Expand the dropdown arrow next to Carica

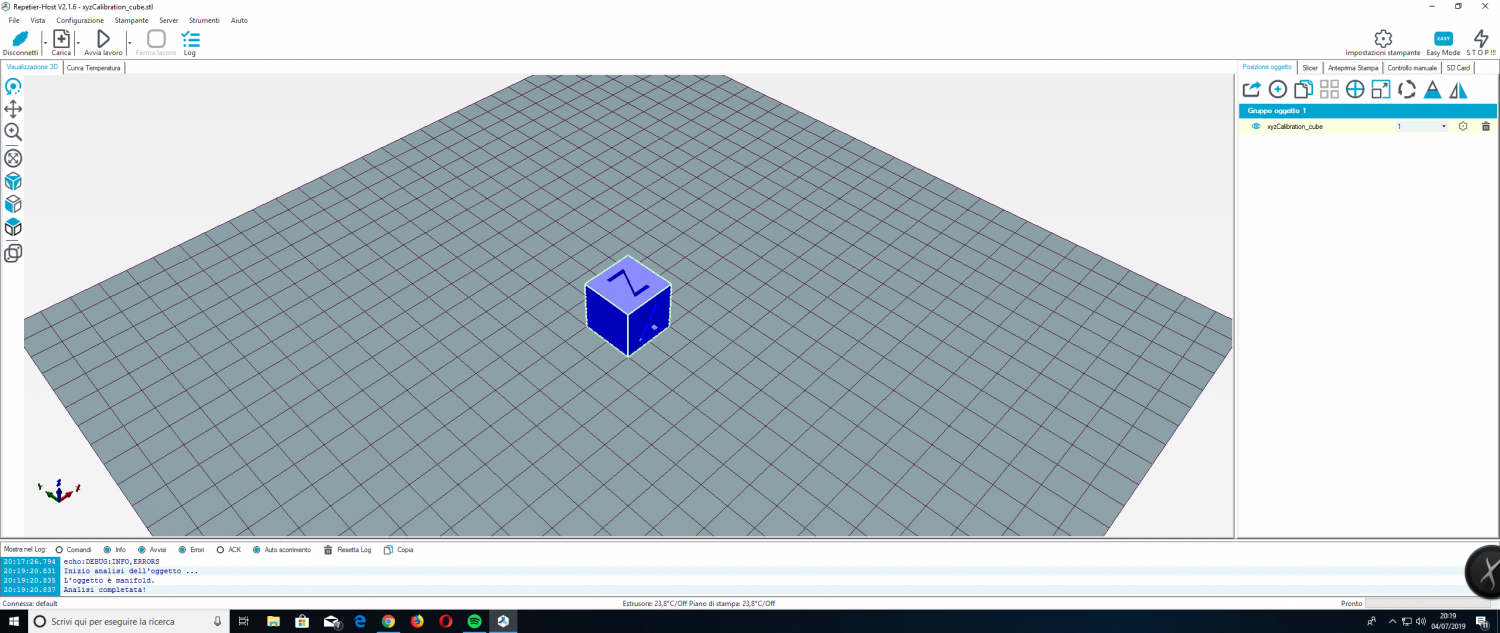pyautogui.click(x=78, y=43)
